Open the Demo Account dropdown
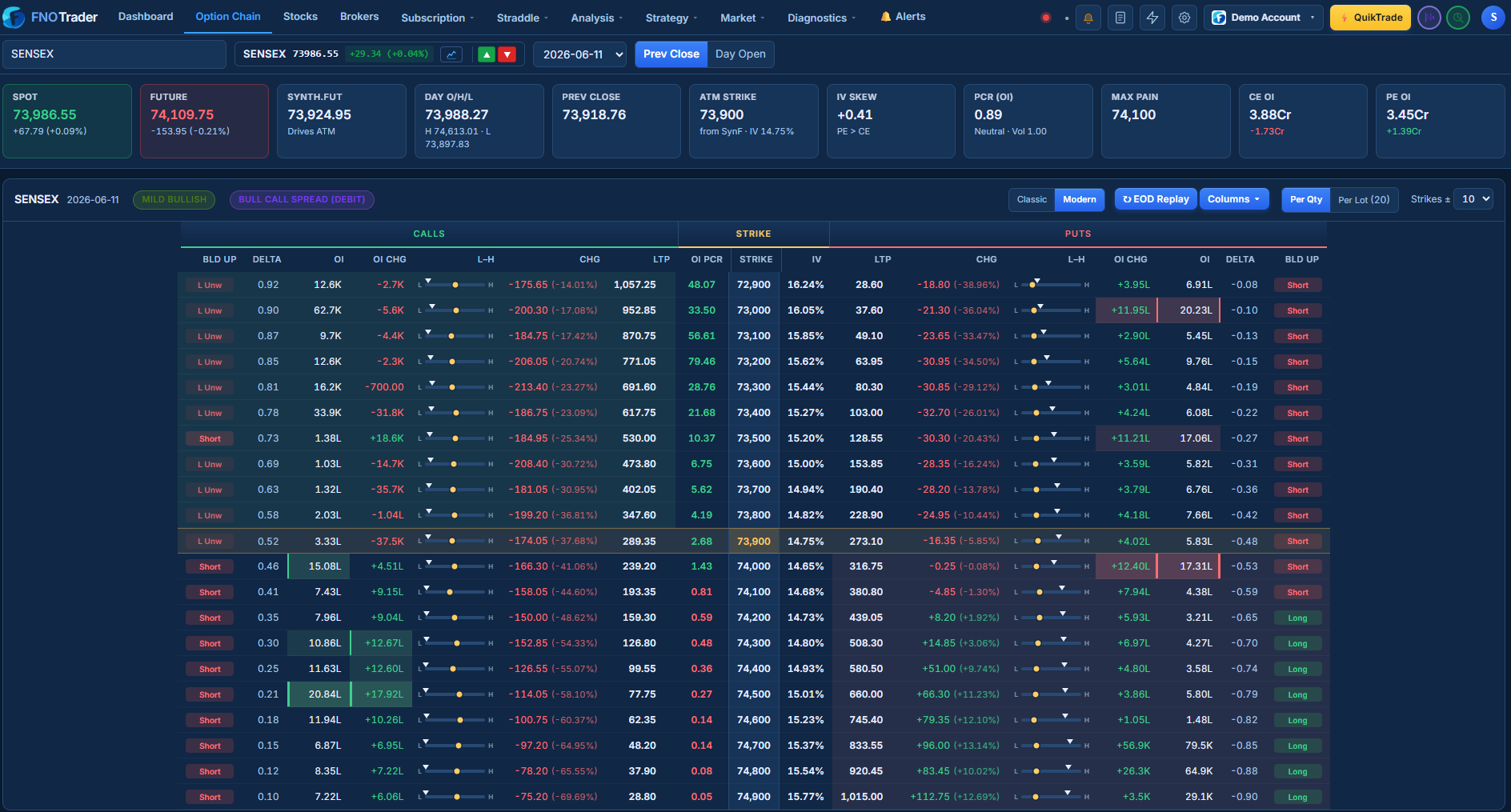The height and width of the screenshot is (812, 1511). pyautogui.click(x=1265, y=18)
